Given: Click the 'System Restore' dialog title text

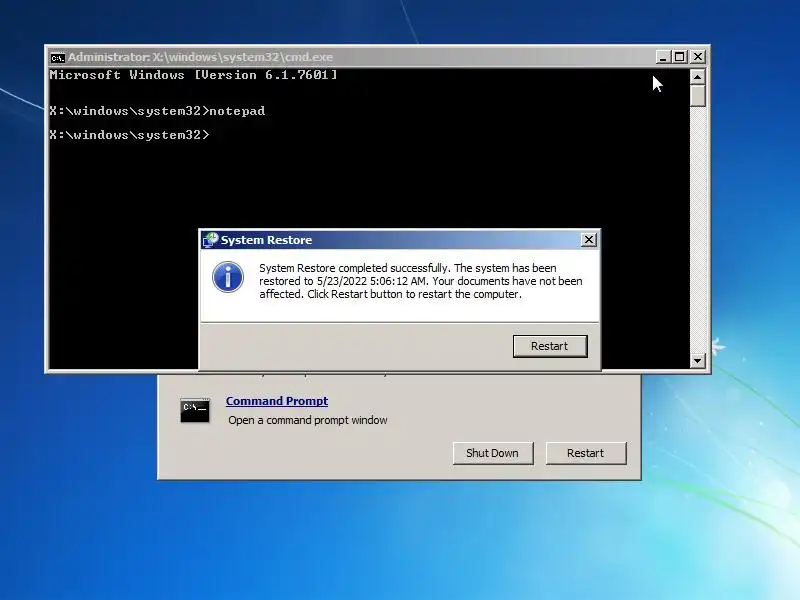Looking at the screenshot, I should click(x=266, y=240).
